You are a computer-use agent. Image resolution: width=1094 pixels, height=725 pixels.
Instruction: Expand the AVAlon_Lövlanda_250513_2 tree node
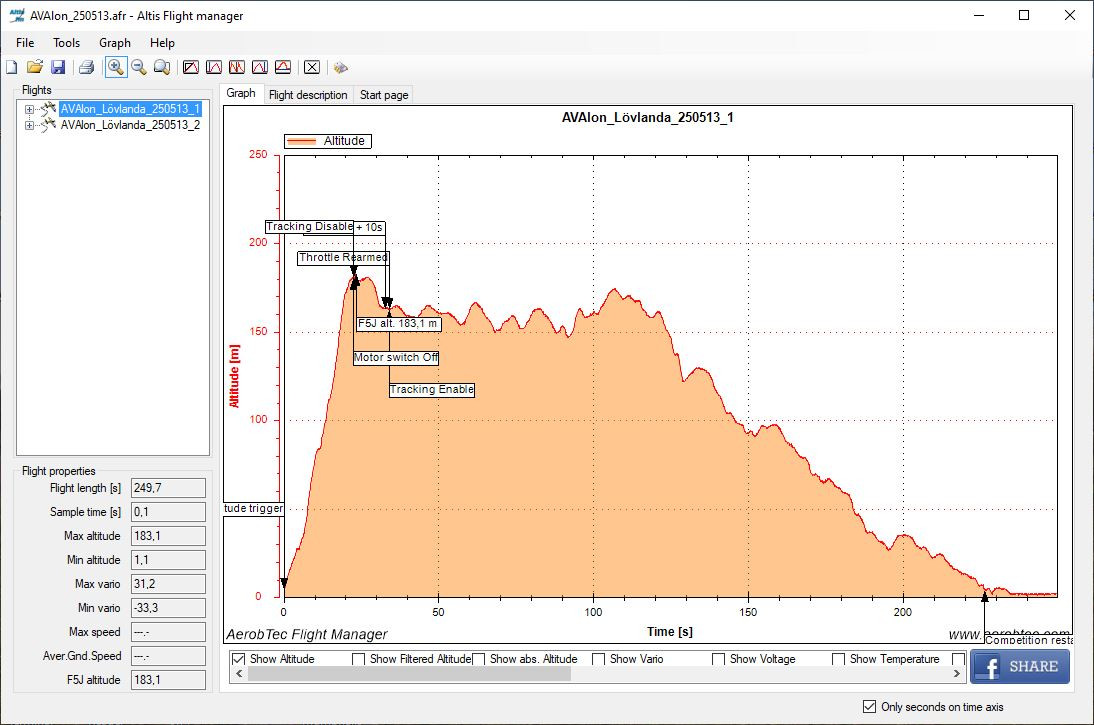click(x=30, y=125)
